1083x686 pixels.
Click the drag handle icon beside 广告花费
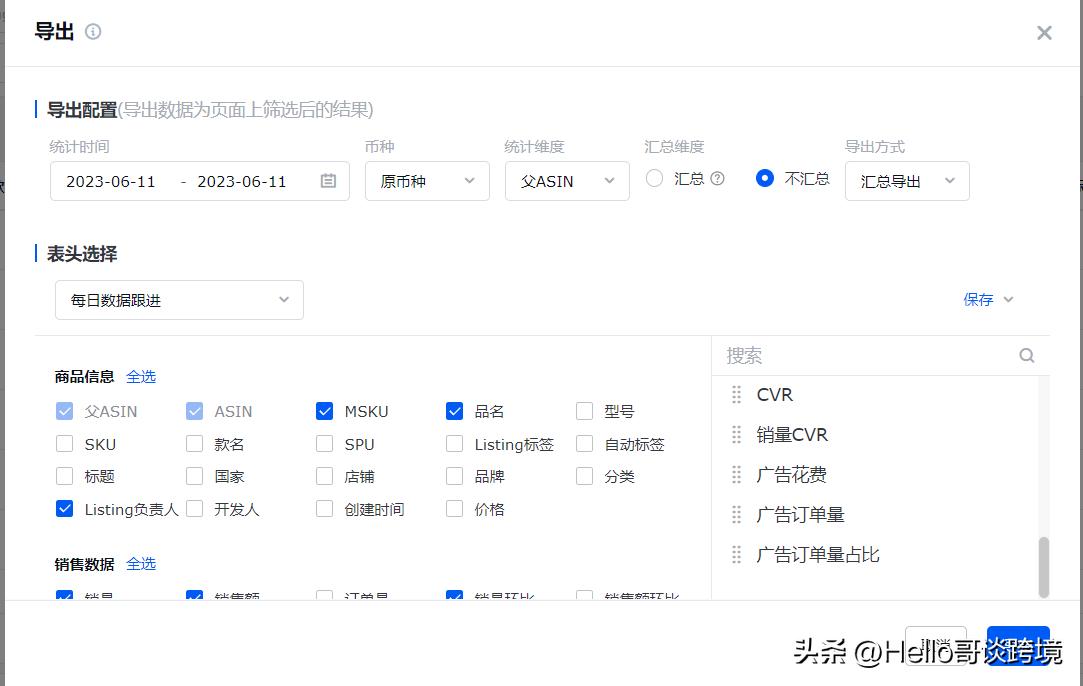(x=736, y=474)
